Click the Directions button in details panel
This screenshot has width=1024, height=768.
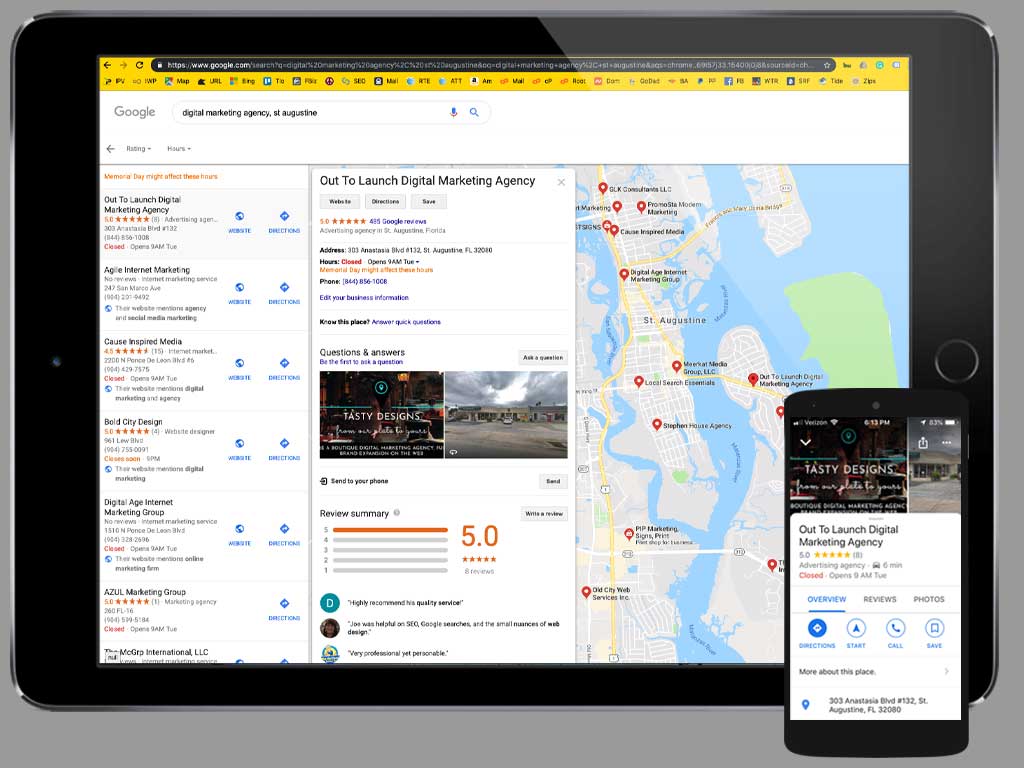tap(385, 202)
